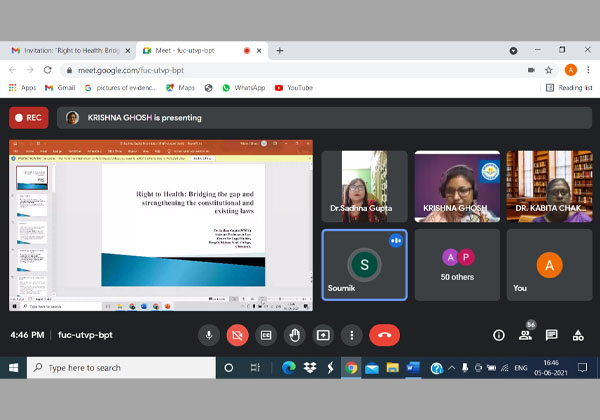
Task: Show the participants list panel
Action: (525, 335)
